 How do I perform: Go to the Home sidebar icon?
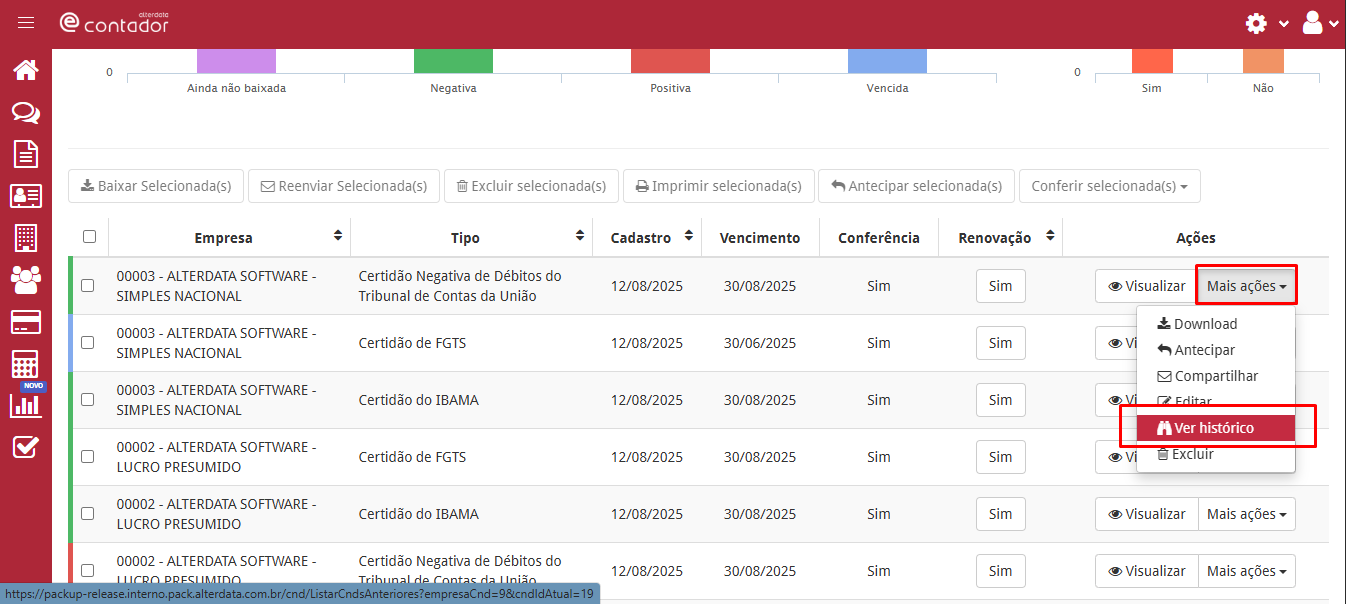[x=26, y=70]
